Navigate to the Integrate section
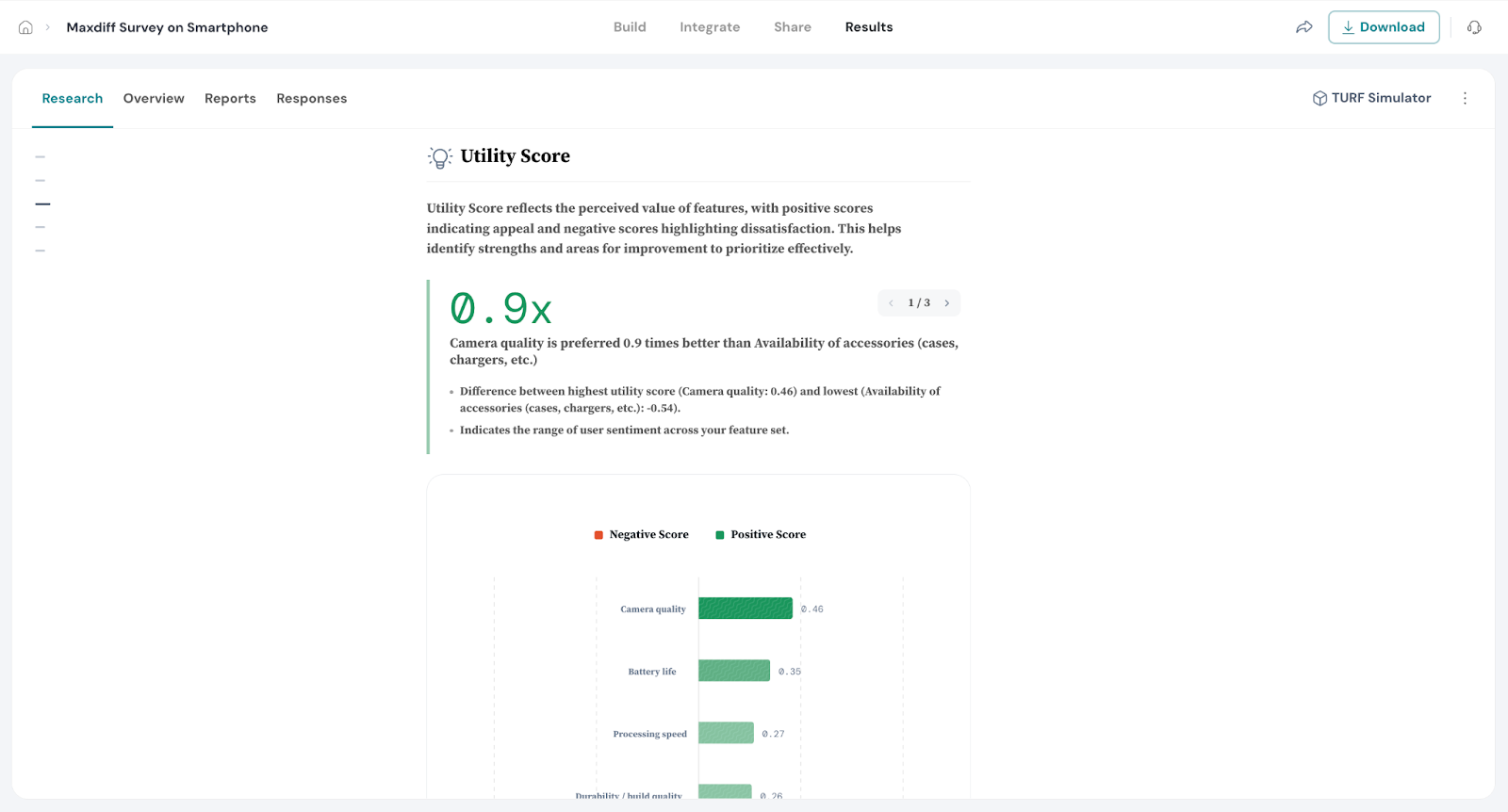Viewport: 1508px width, 812px height. (x=710, y=27)
